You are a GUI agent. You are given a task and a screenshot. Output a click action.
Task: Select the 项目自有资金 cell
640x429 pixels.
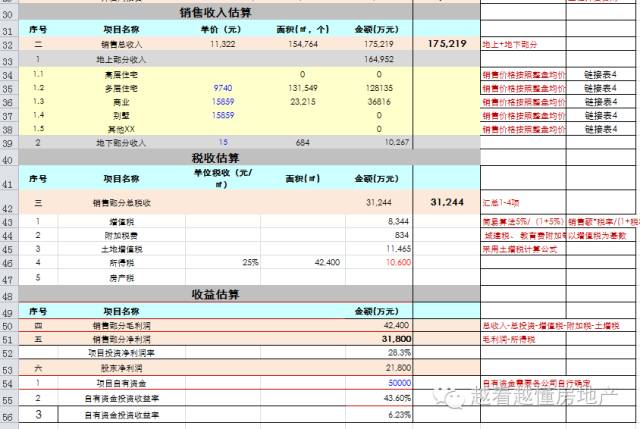121,383
